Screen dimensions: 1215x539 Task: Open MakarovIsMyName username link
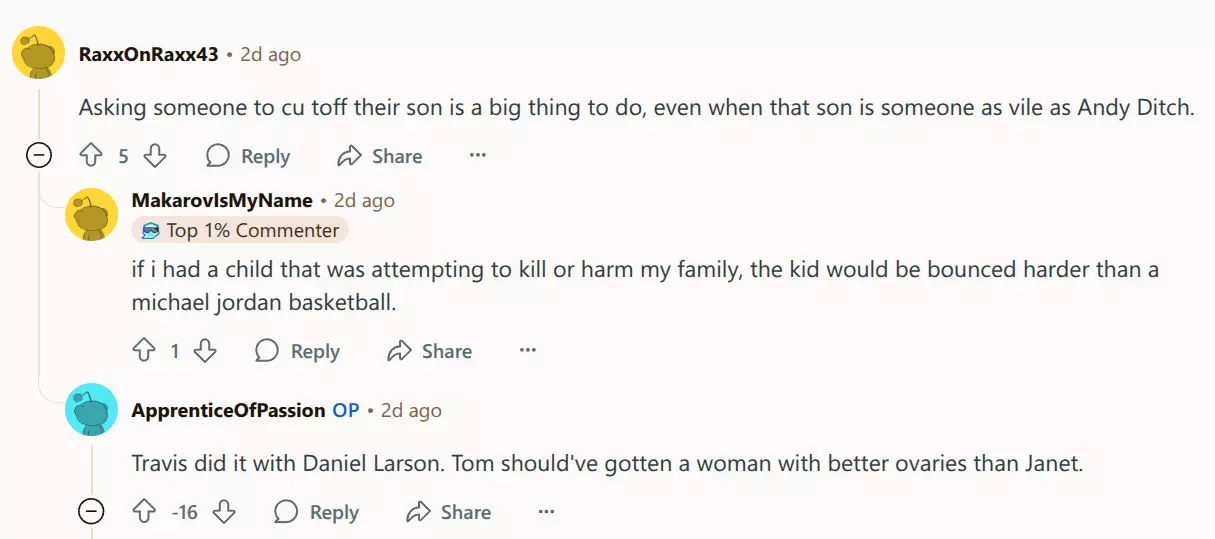click(x=222, y=200)
